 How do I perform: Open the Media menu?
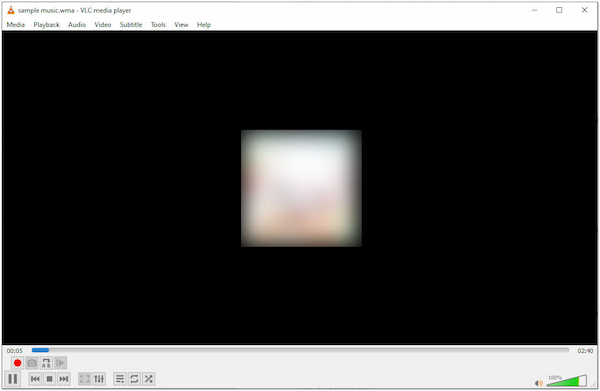pyautogui.click(x=16, y=24)
